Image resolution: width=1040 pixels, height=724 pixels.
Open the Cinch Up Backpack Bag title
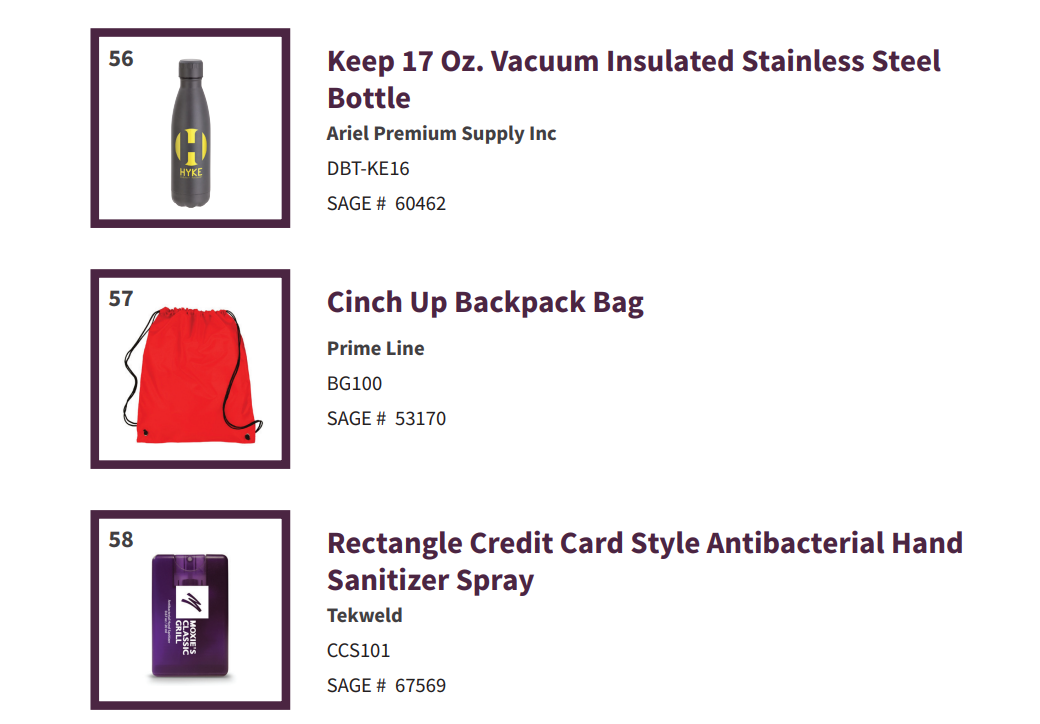(485, 302)
